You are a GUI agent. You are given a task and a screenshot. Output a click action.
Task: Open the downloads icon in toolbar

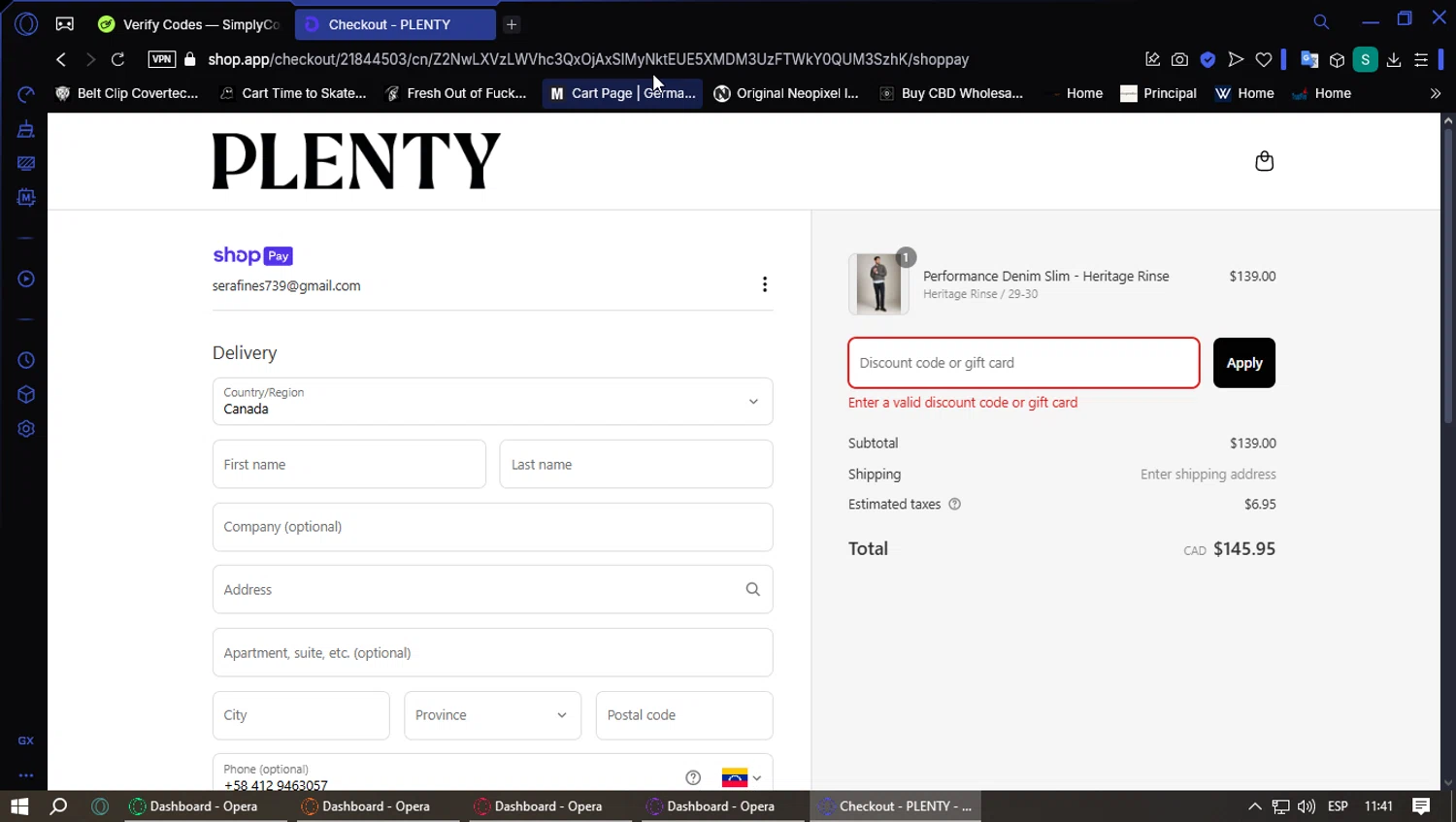point(1393,59)
